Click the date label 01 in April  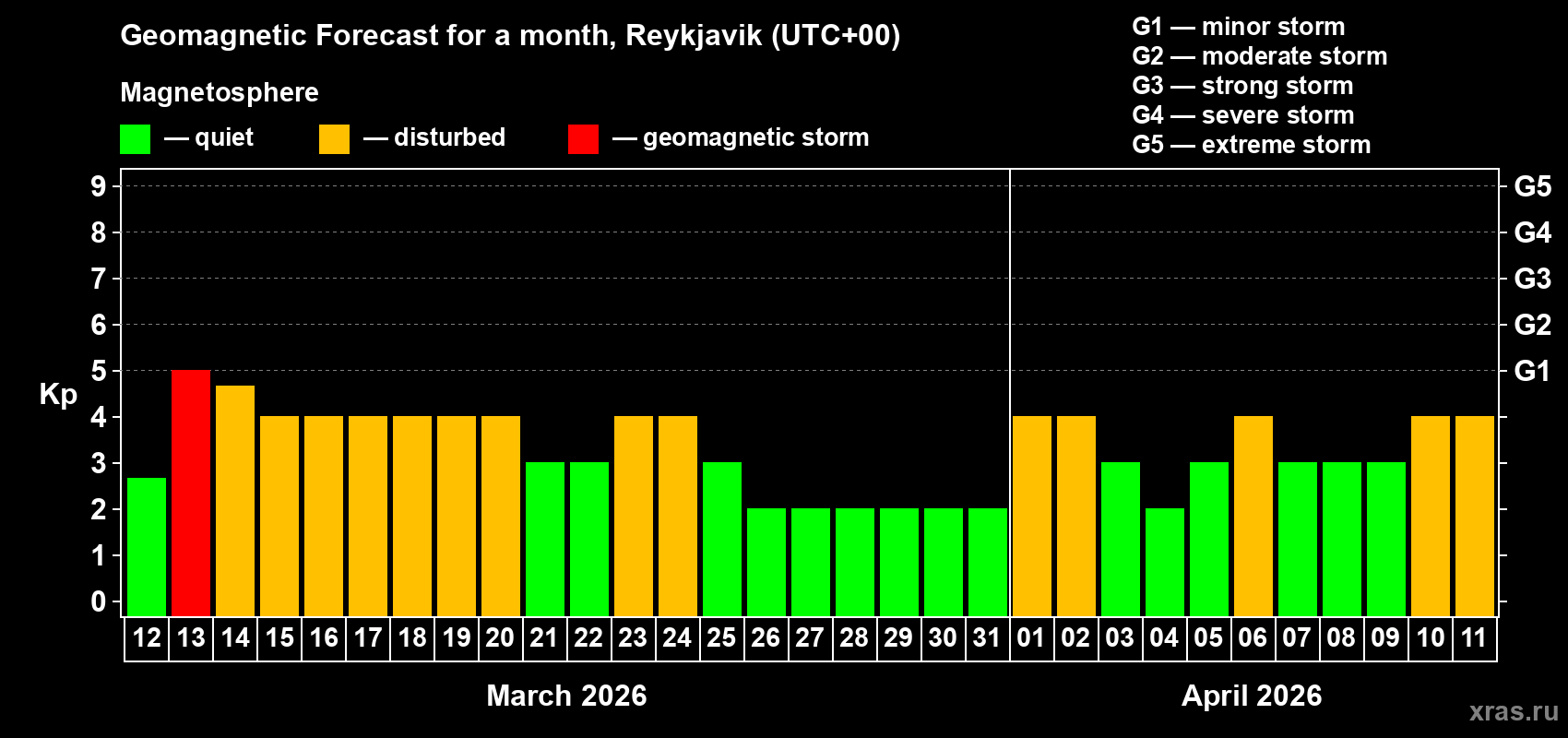(x=1031, y=637)
